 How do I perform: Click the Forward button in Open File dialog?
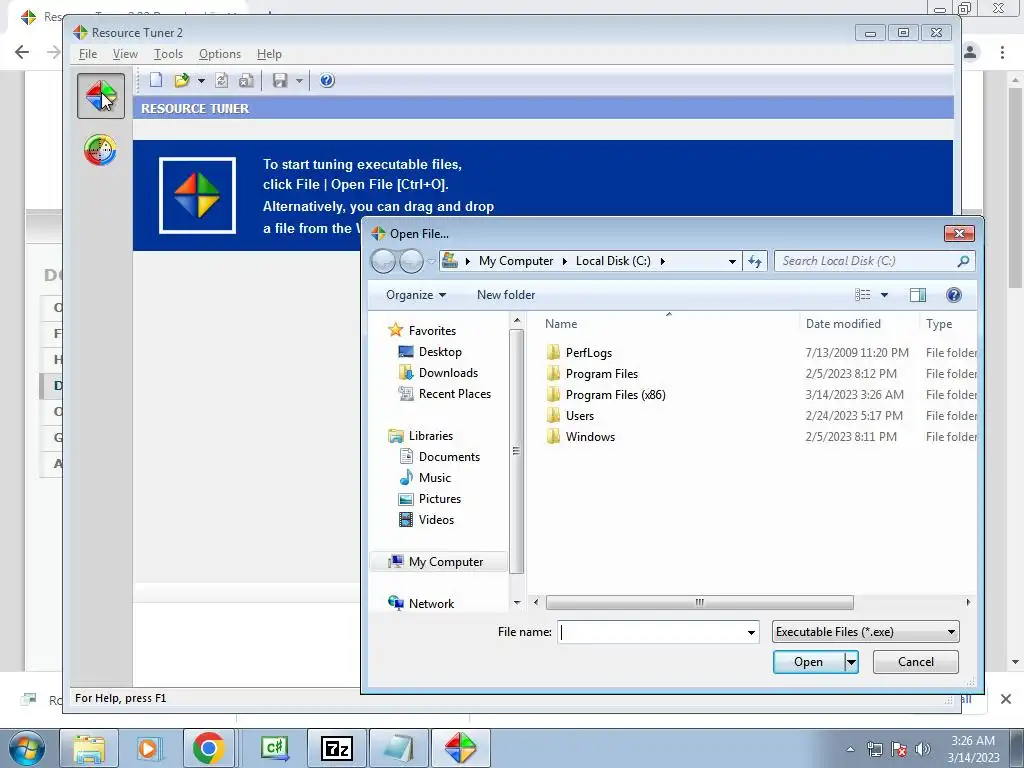coord(411,261)
